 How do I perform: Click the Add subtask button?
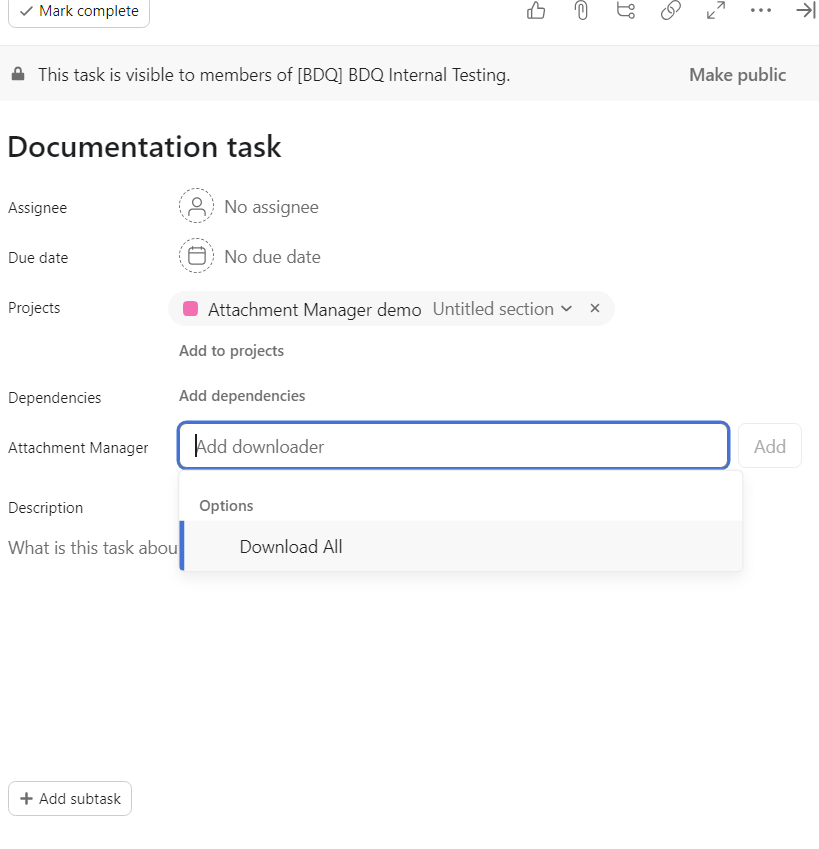coord(70,799)
